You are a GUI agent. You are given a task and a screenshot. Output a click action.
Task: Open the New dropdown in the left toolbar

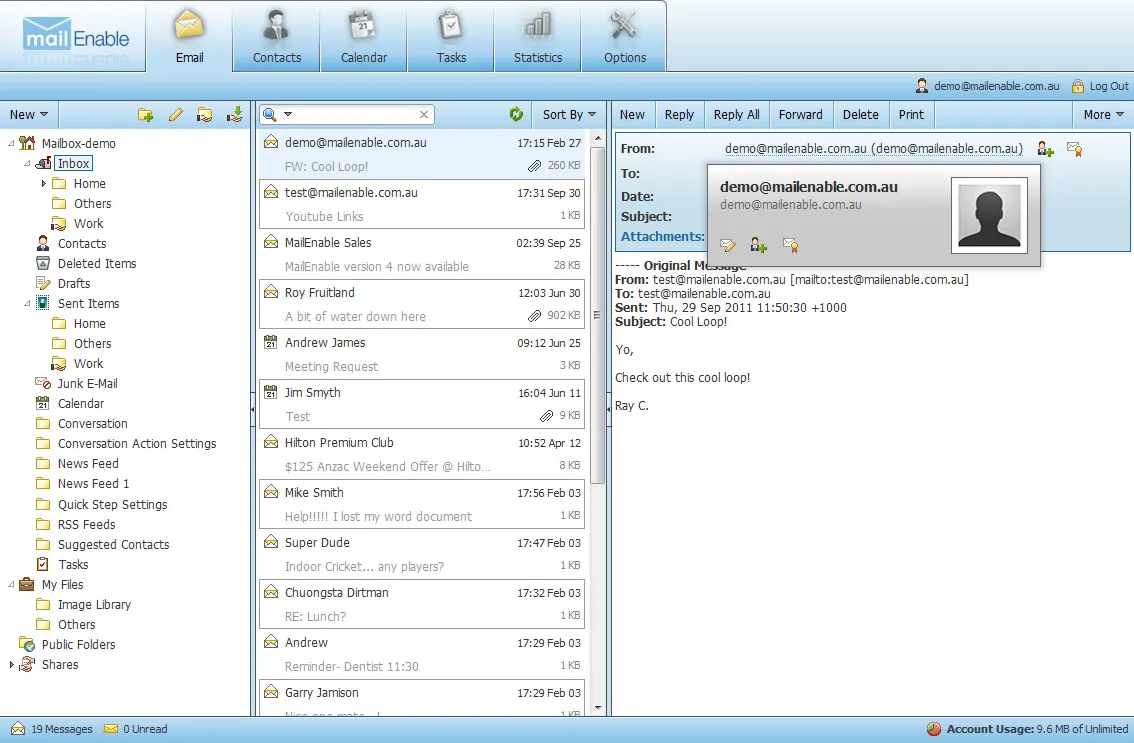coord(29,114)
